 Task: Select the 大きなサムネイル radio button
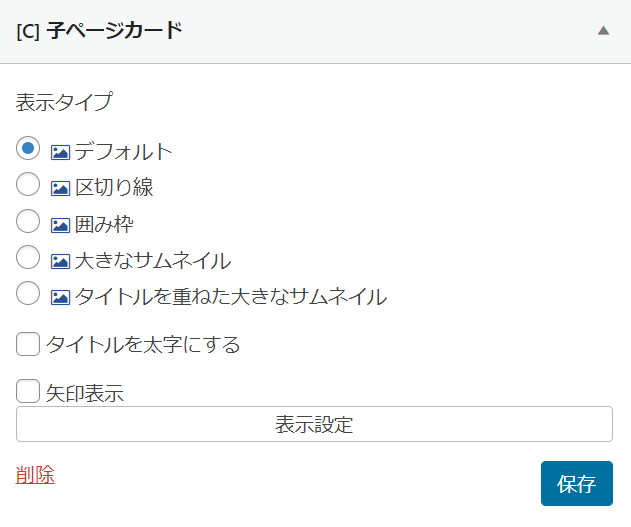point(28,257)
